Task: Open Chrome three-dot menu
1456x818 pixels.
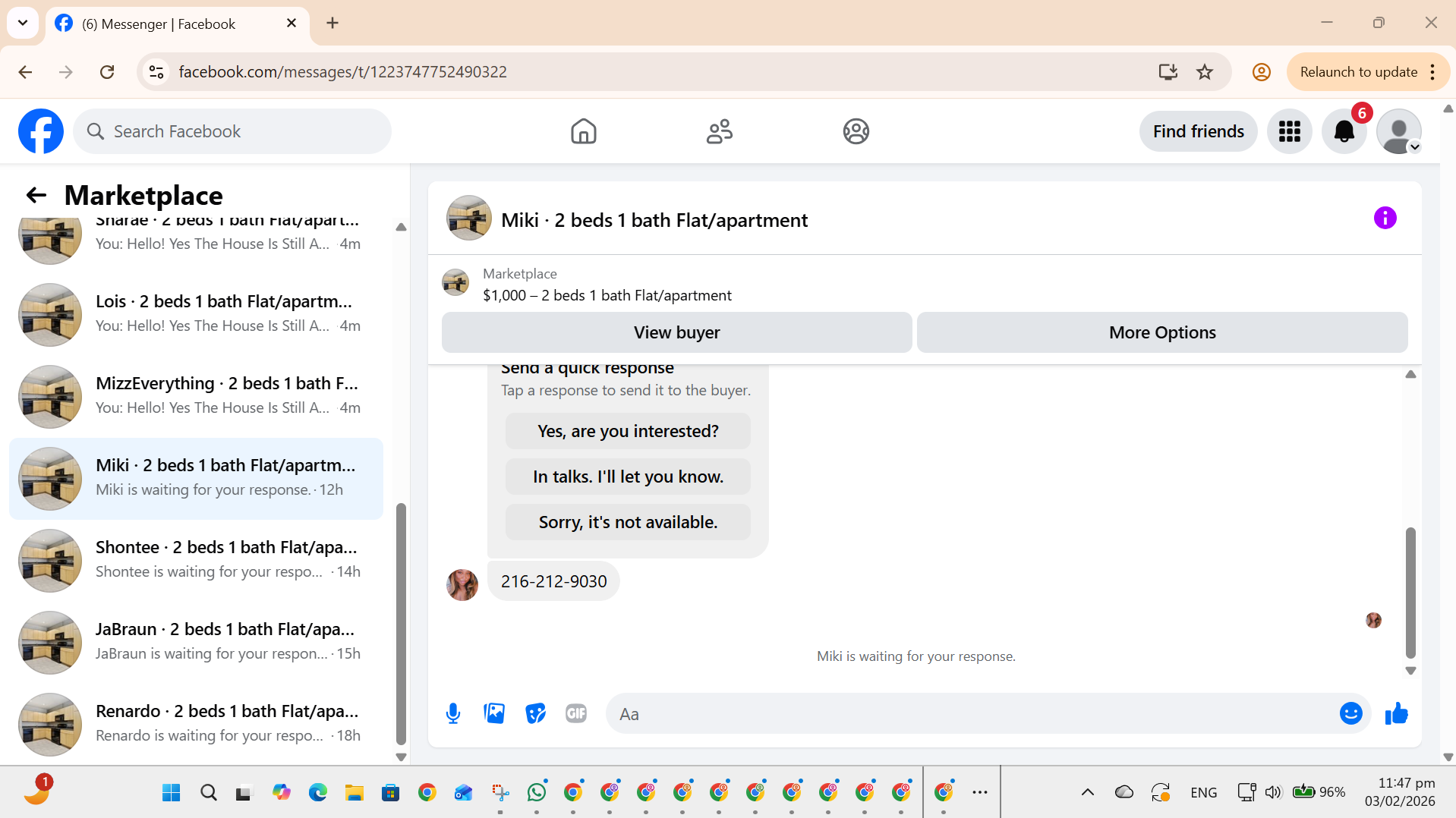Action: pyautogui.click(x=1432, y=72)
